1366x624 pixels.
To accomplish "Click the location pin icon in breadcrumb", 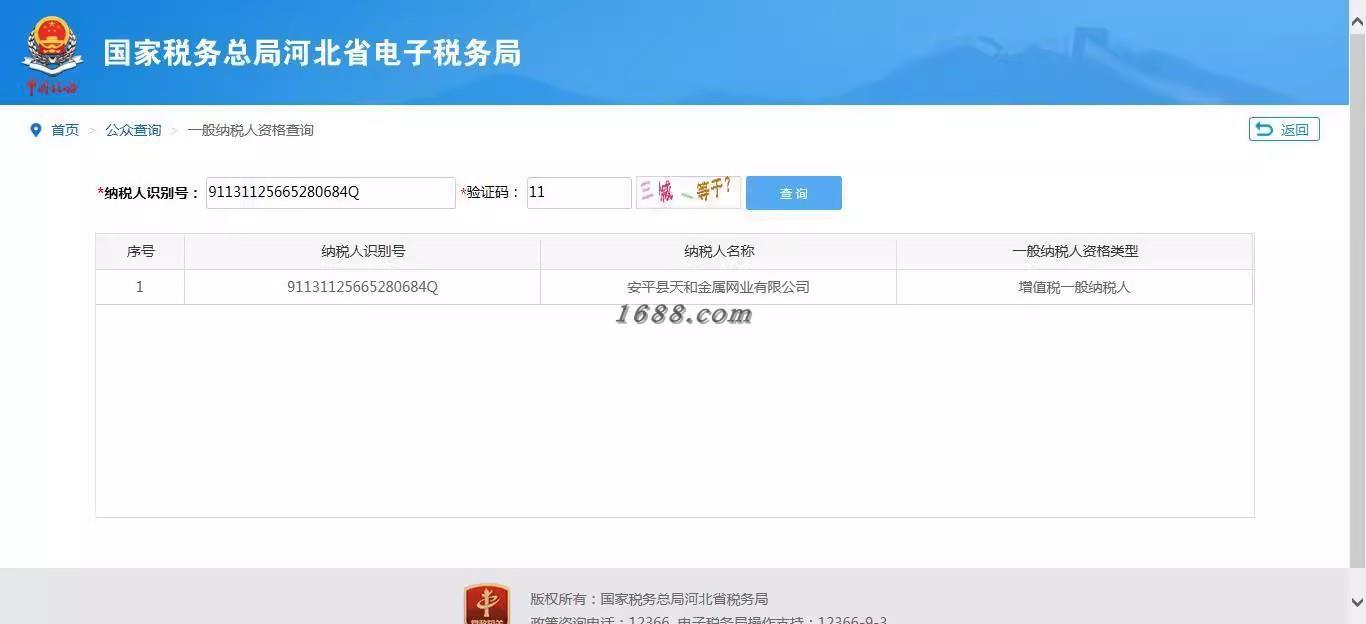I will [x=36, y=130].
